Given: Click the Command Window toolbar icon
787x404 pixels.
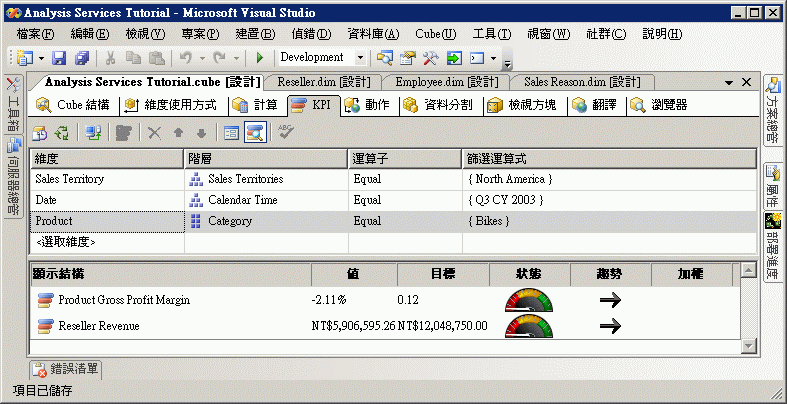Looking at the screenshot, I should point(477,58).
